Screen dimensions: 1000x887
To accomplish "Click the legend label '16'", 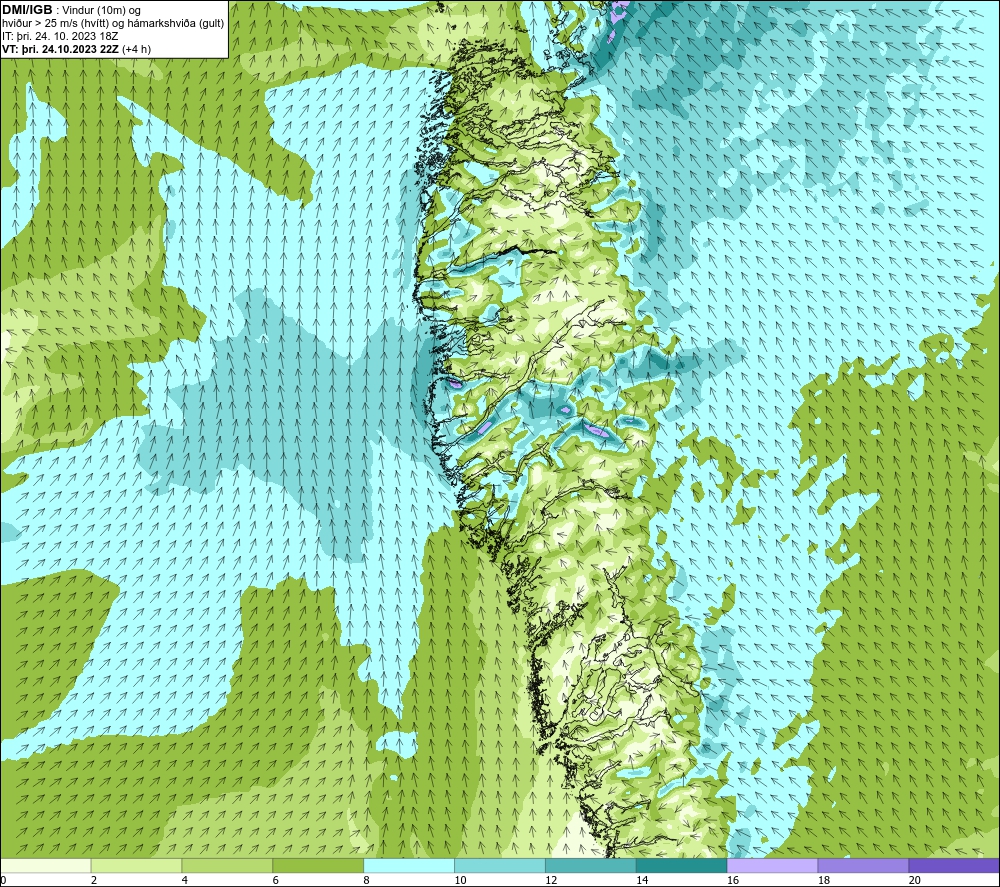I will (x=733, y=880).
